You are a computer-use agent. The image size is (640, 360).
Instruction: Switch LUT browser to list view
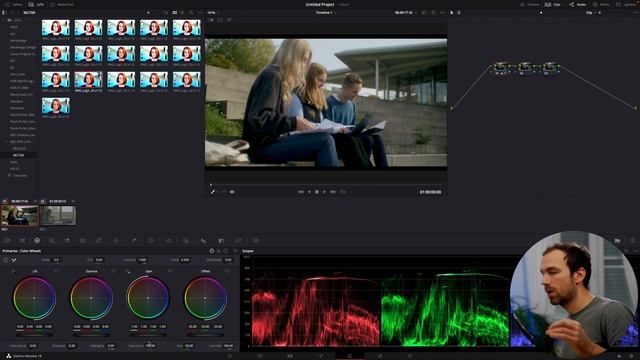(182, 13)
